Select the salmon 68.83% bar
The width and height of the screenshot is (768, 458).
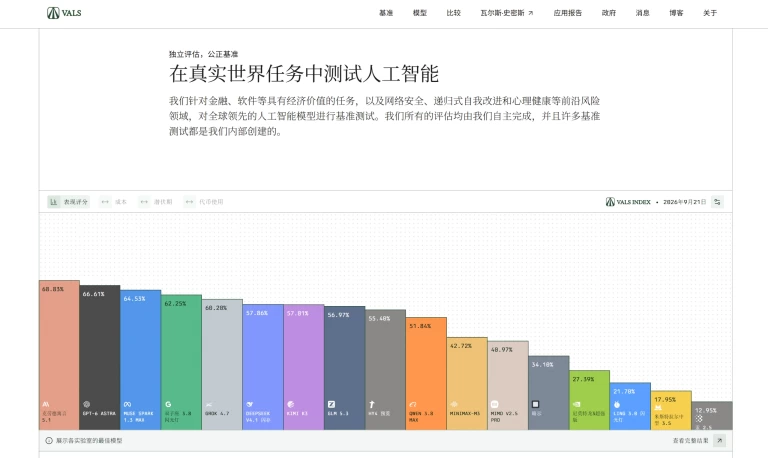click(59, 355)
